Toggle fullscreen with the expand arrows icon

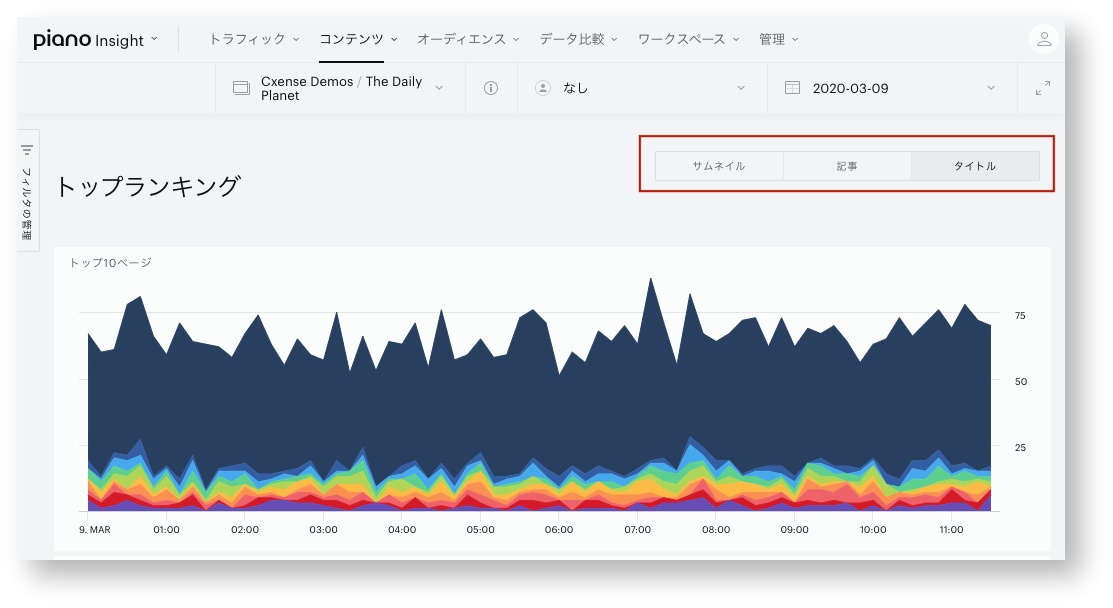[1042, 88]
